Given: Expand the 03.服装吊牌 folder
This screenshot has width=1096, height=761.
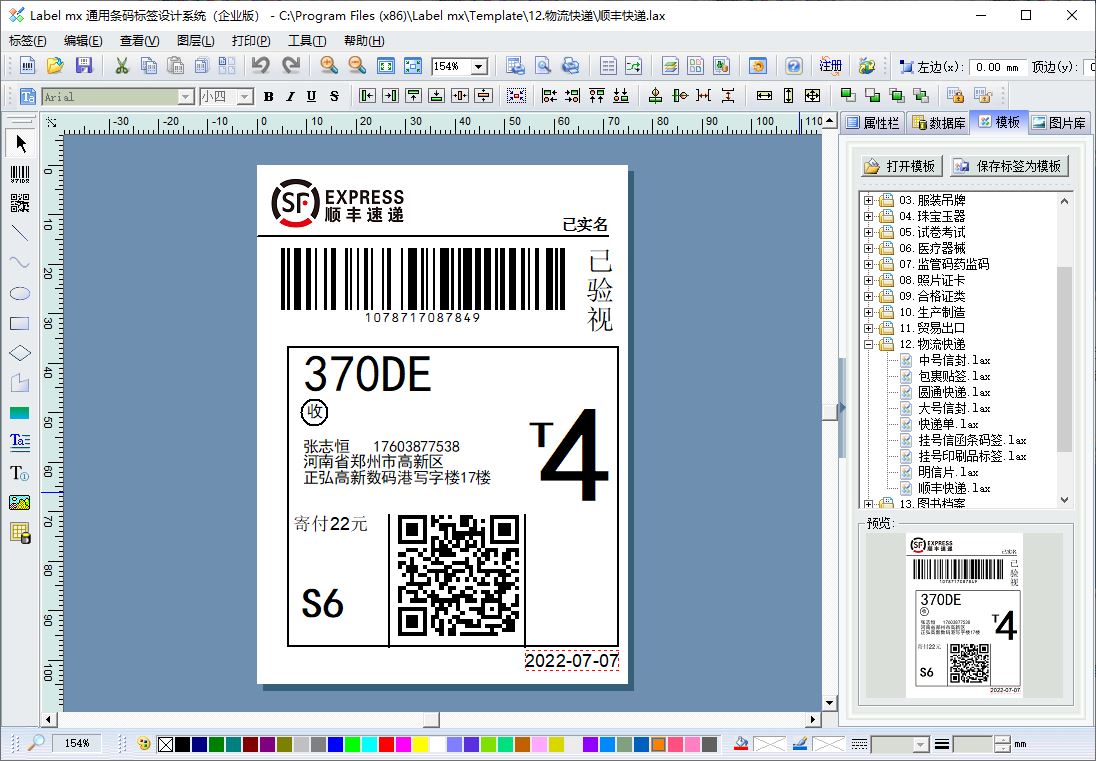Looking at the screenshot, I should click(868, 200).
